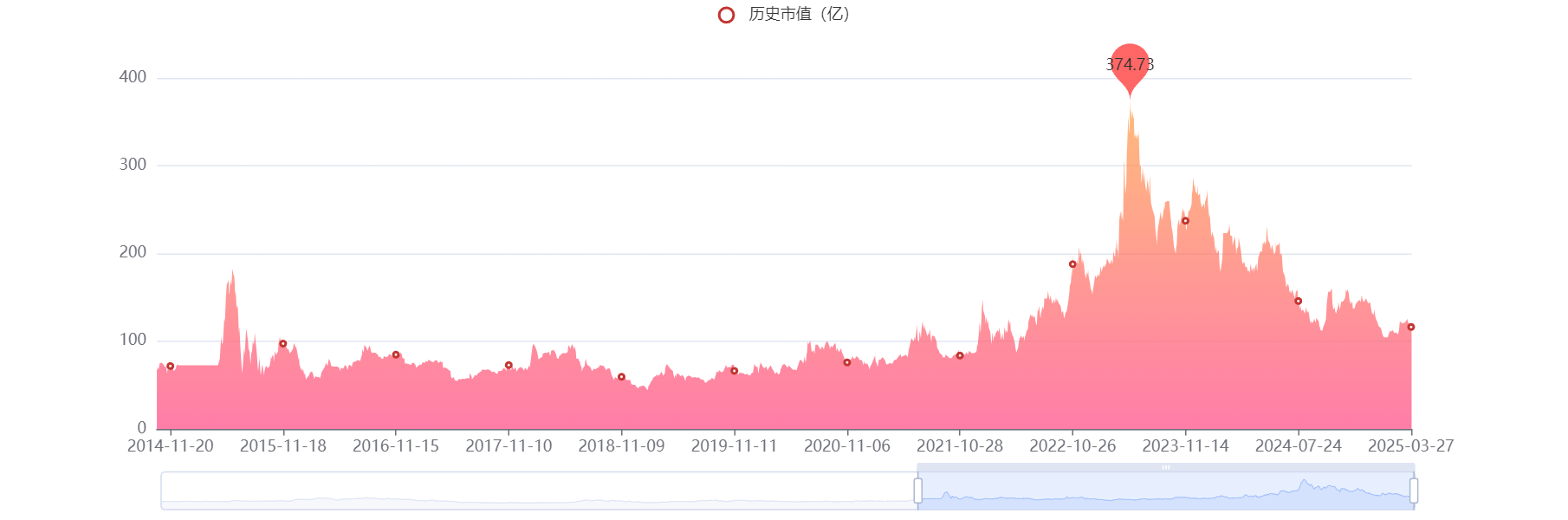Click the data point dot above 2017-11-10
This screenshot has width=1568, height=520.
click(x=509, y=366)
